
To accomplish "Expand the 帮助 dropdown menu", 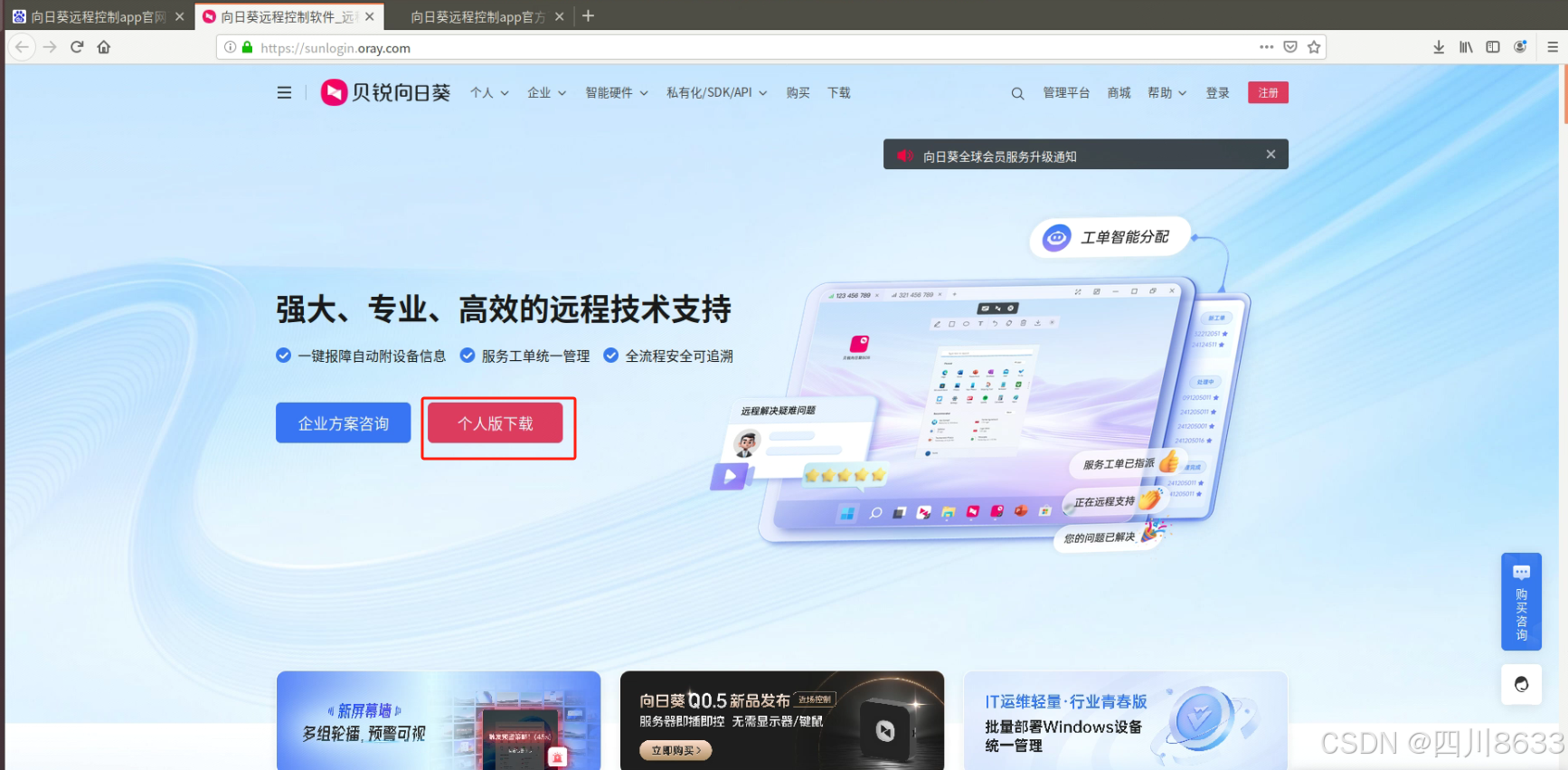I will coord(1167,92).
